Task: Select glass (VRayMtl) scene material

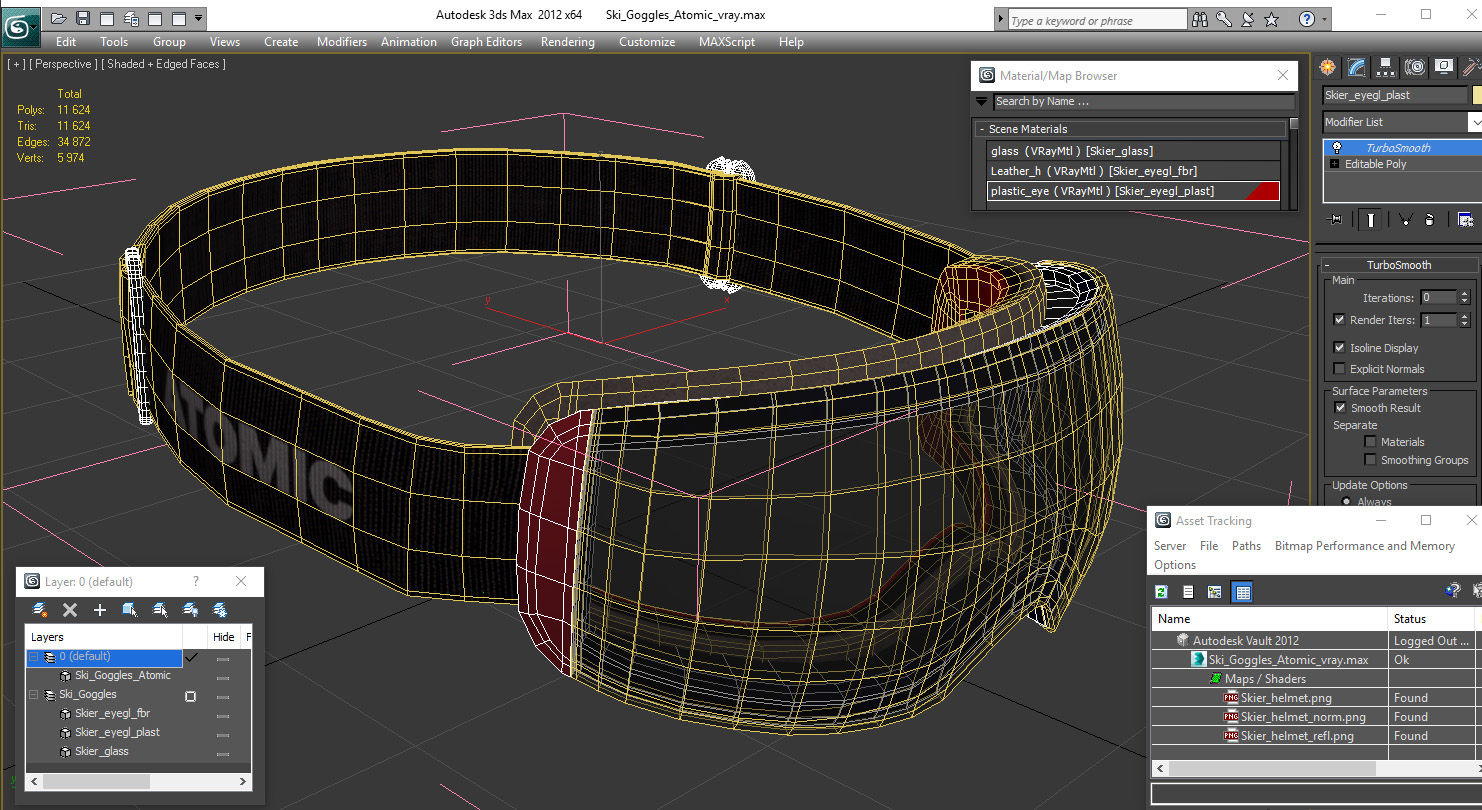Action: pos(1133,151)
